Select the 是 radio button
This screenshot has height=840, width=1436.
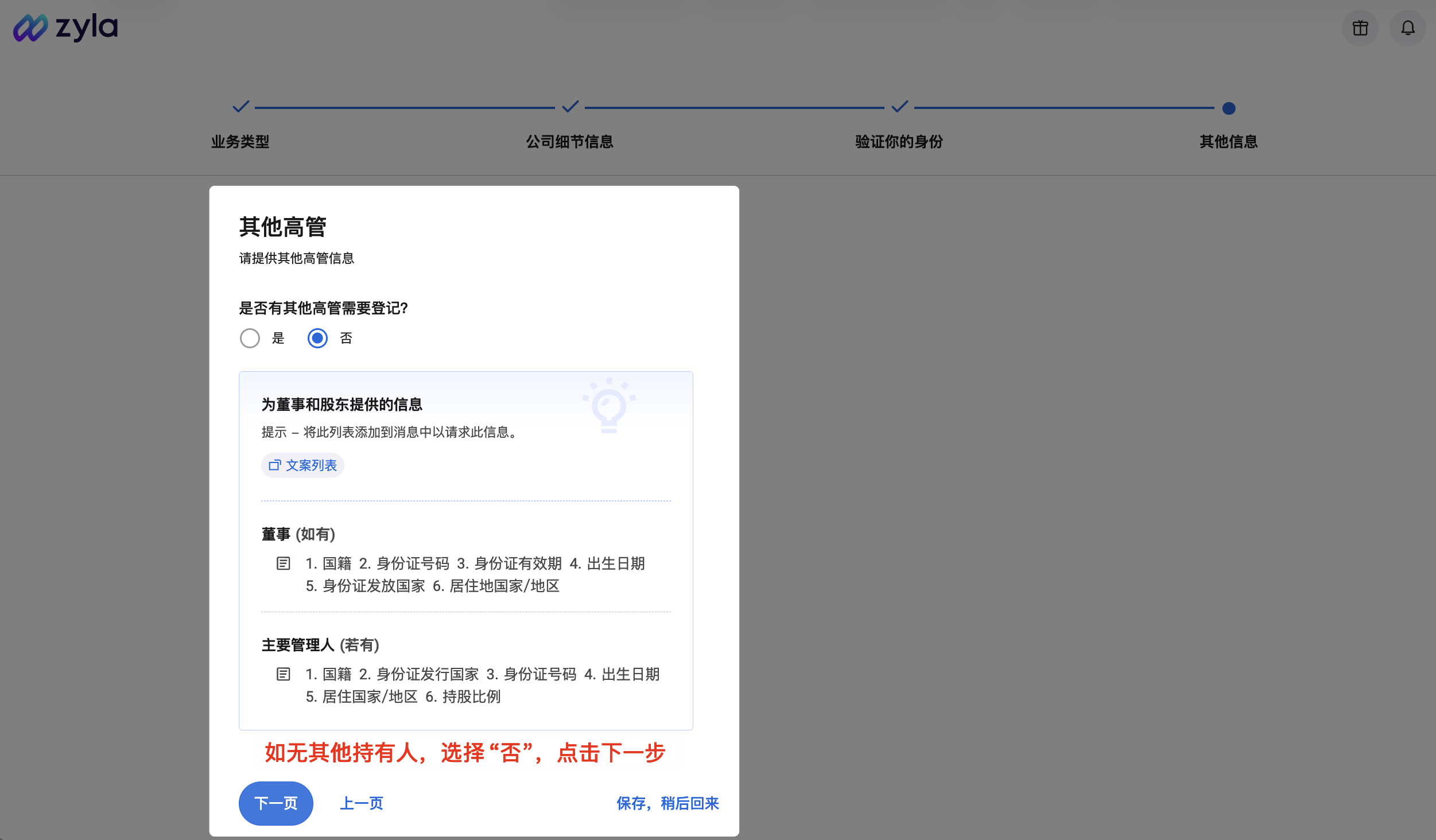pyautogui.click(x=250, y=339)
